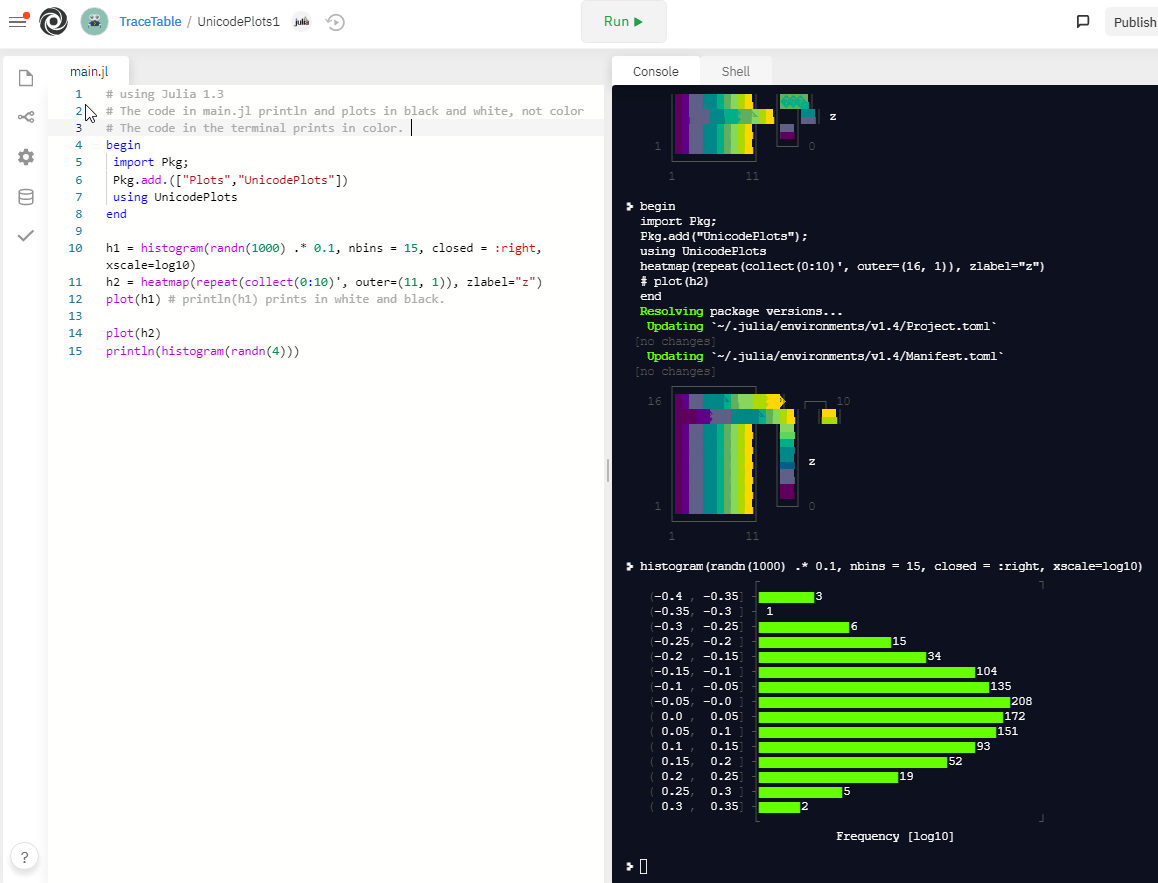Viewport: 1158px width, 883px height.
Task: Click the '# using Julia 1.3' comment
Action: pos(165,94)
